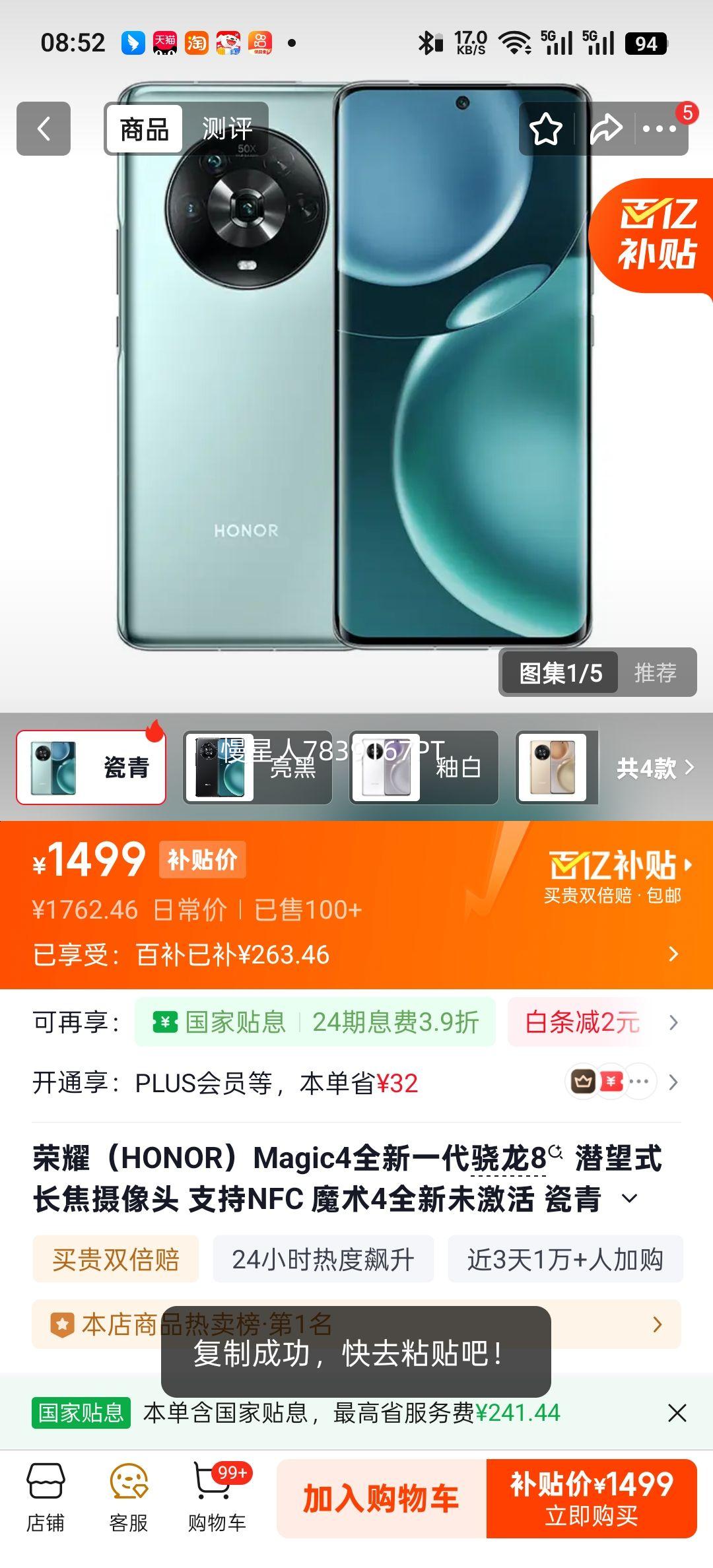This screenshot has height=1568, width=713.
Task: Switch to the 测评 tab
Action: [x=226, y=129]
